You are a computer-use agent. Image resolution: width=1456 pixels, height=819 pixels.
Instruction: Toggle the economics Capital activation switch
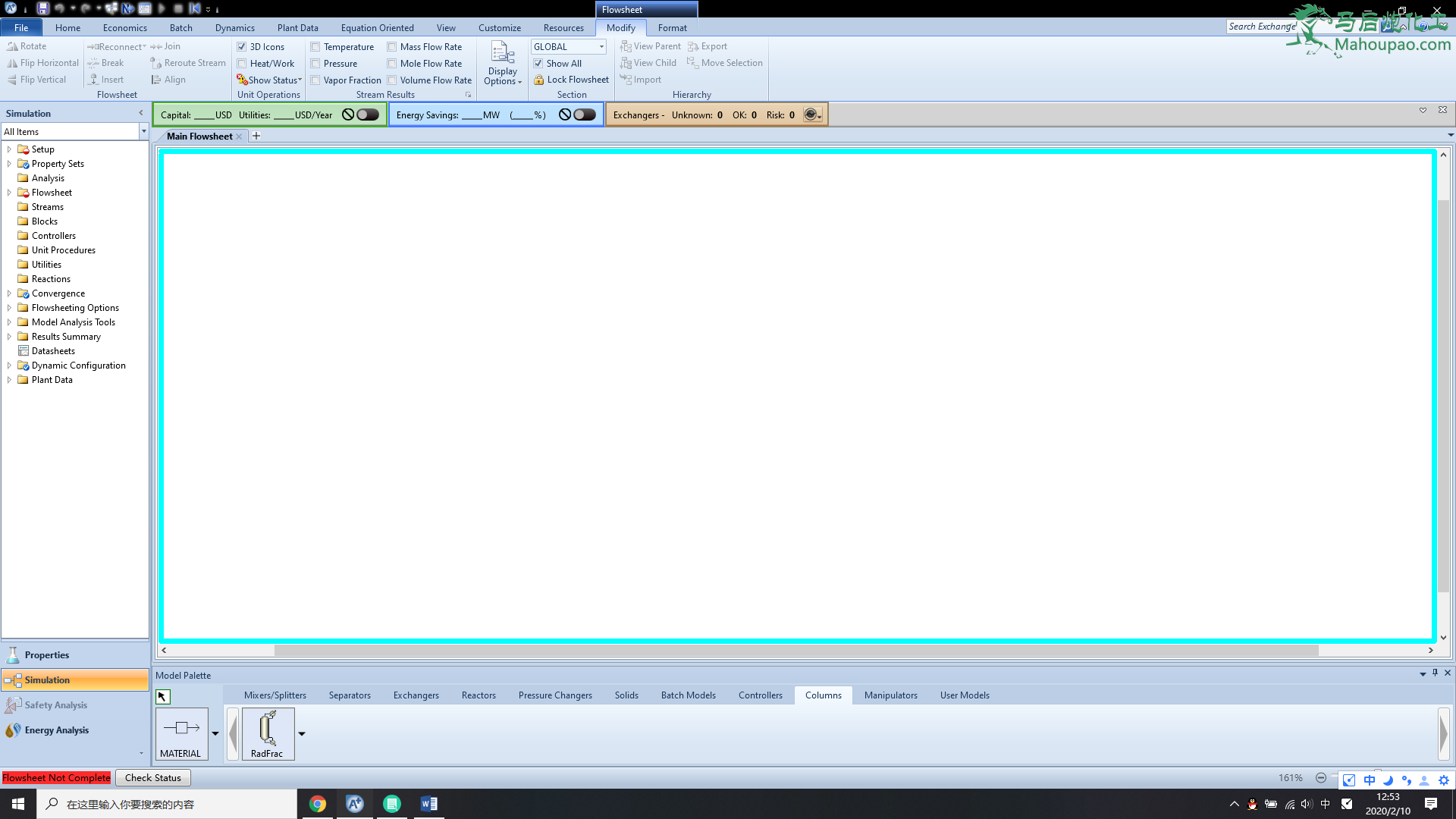coord(368,115)
